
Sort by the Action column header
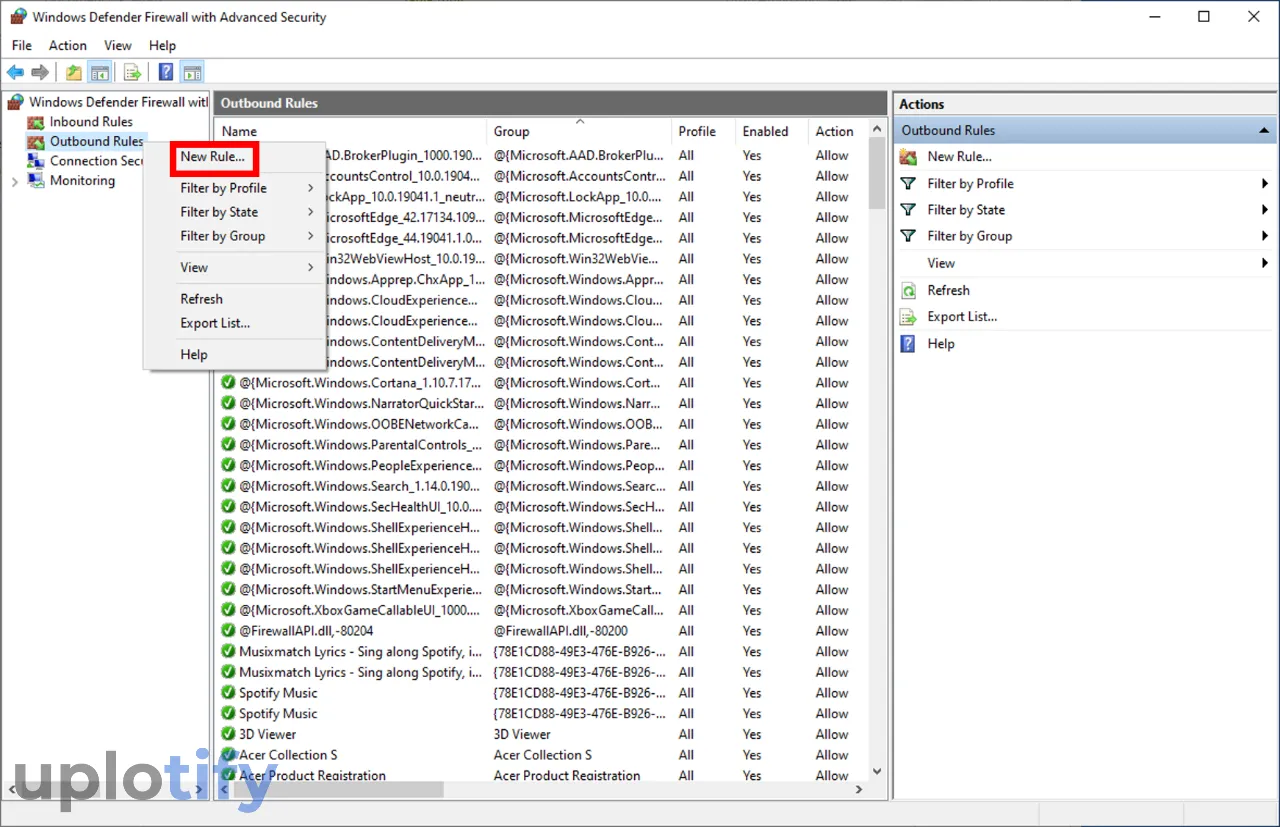click(838, 131)
